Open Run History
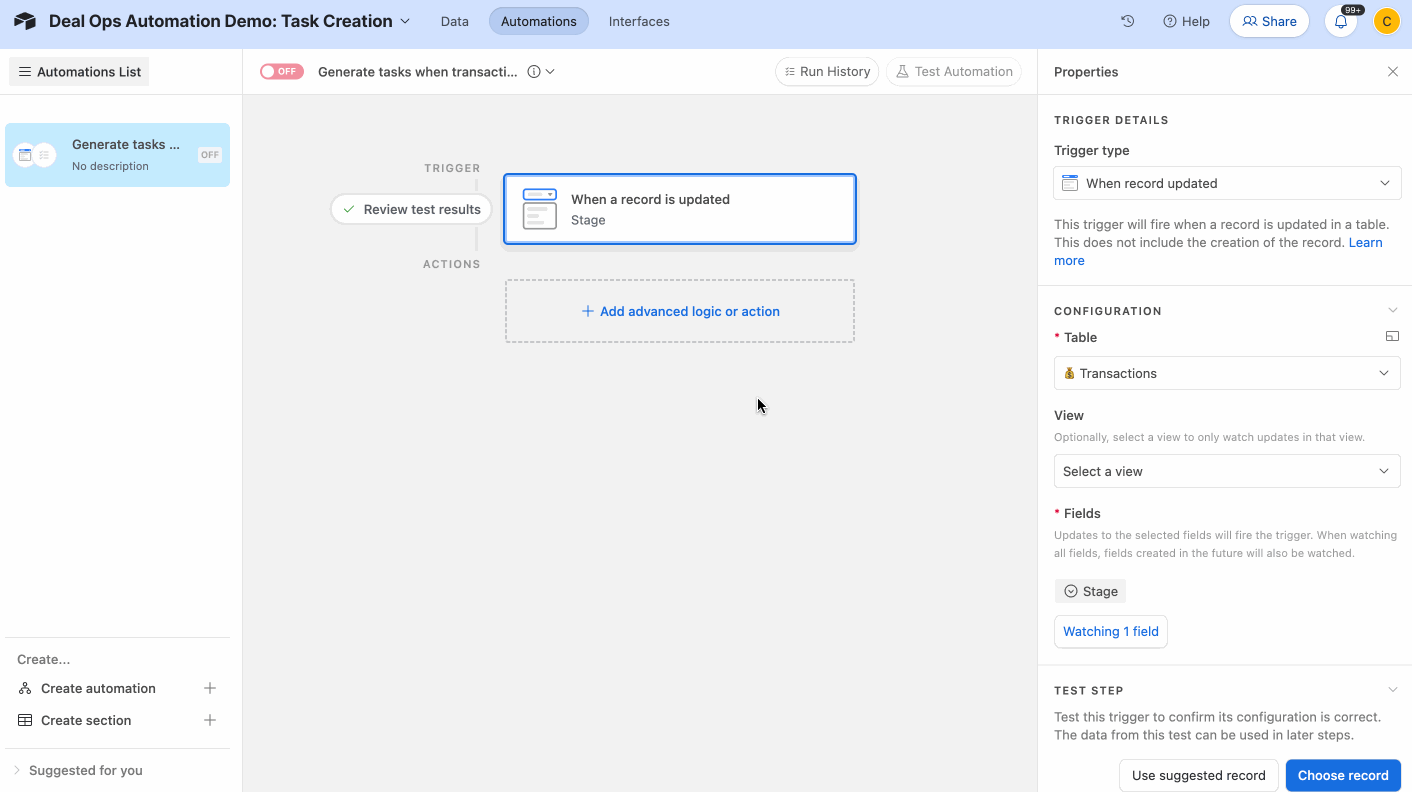 click(x=827, y=72)
